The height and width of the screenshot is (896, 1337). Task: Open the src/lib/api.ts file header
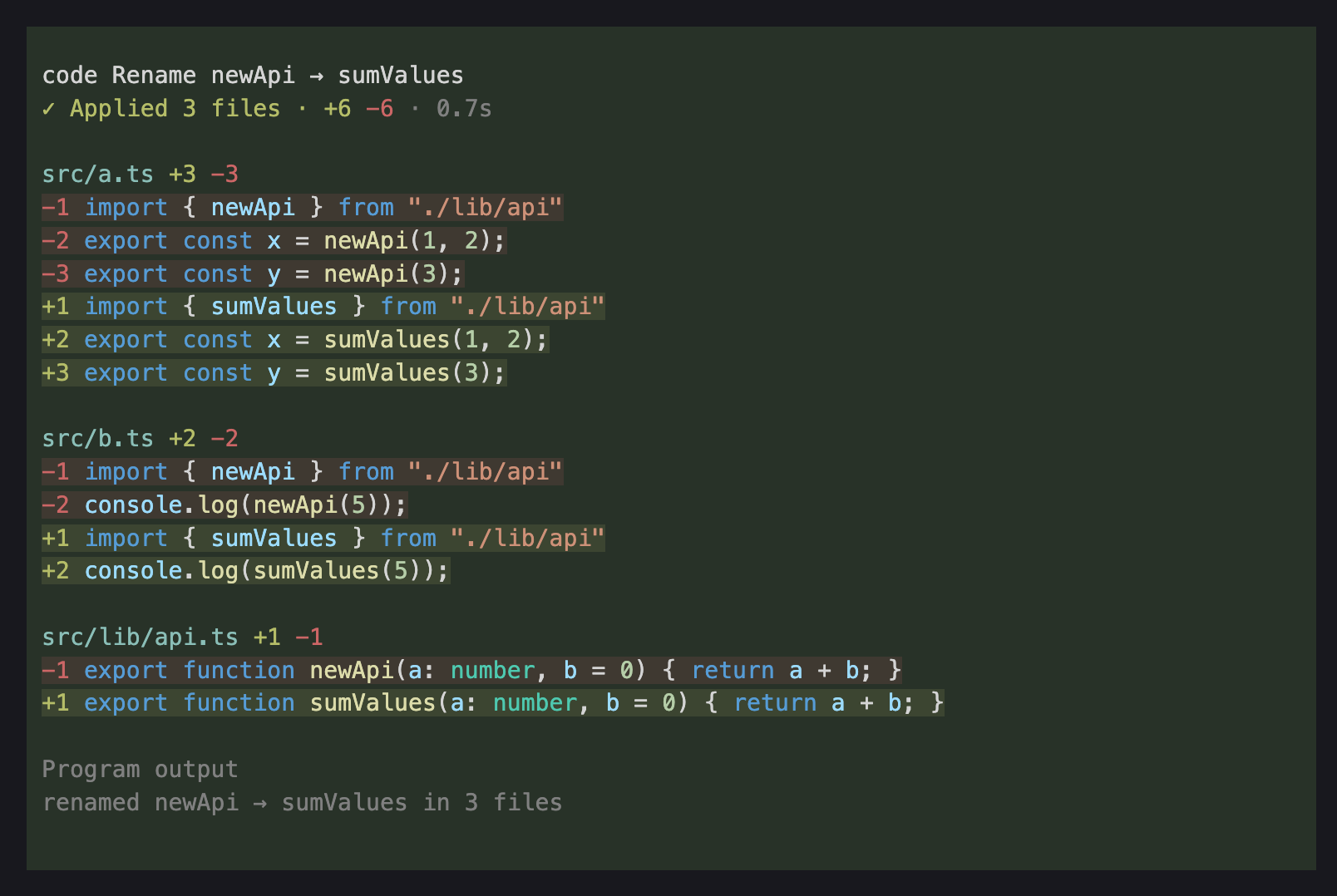[182, 637]
